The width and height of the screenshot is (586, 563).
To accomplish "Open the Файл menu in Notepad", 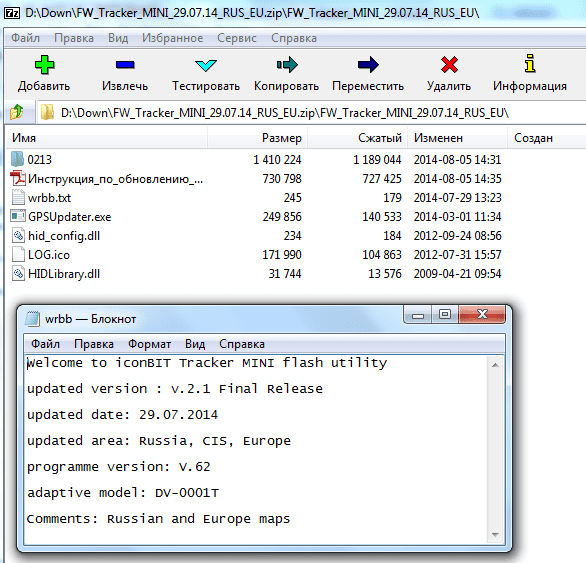I will click(x=45, y=344).
